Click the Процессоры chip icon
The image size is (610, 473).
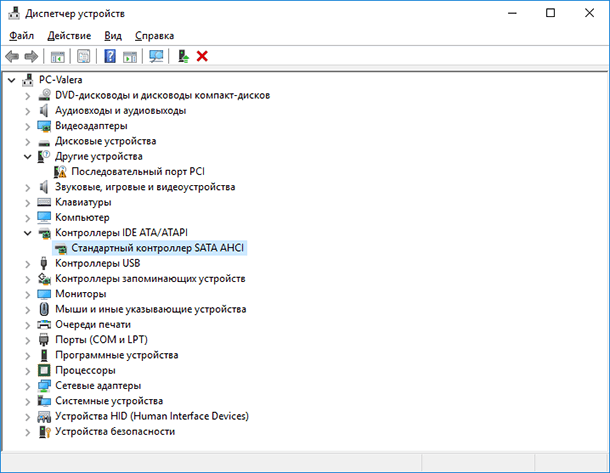coord(44,370)
